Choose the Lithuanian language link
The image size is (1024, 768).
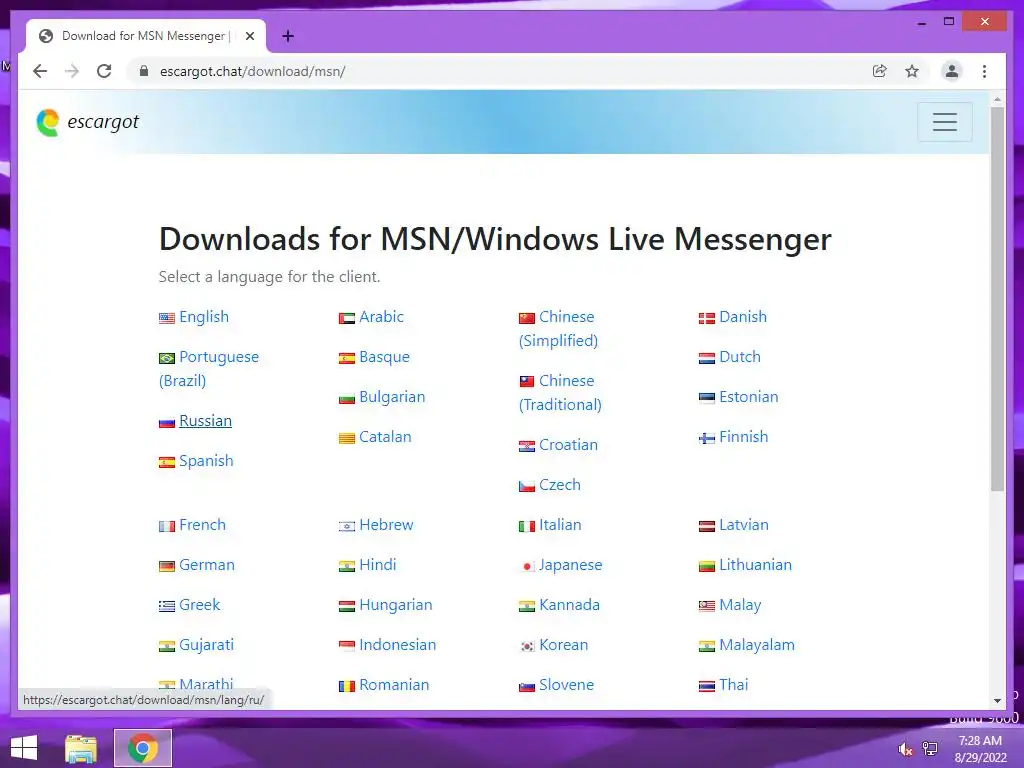[x=756, y=565]
